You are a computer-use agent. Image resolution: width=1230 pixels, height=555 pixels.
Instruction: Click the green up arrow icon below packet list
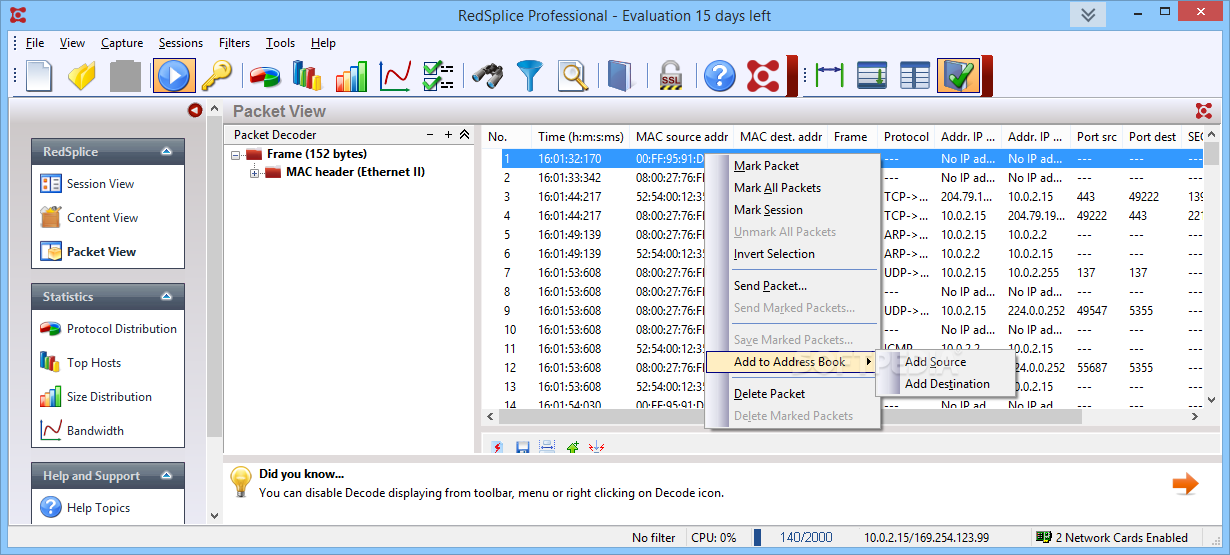point(572,448)
